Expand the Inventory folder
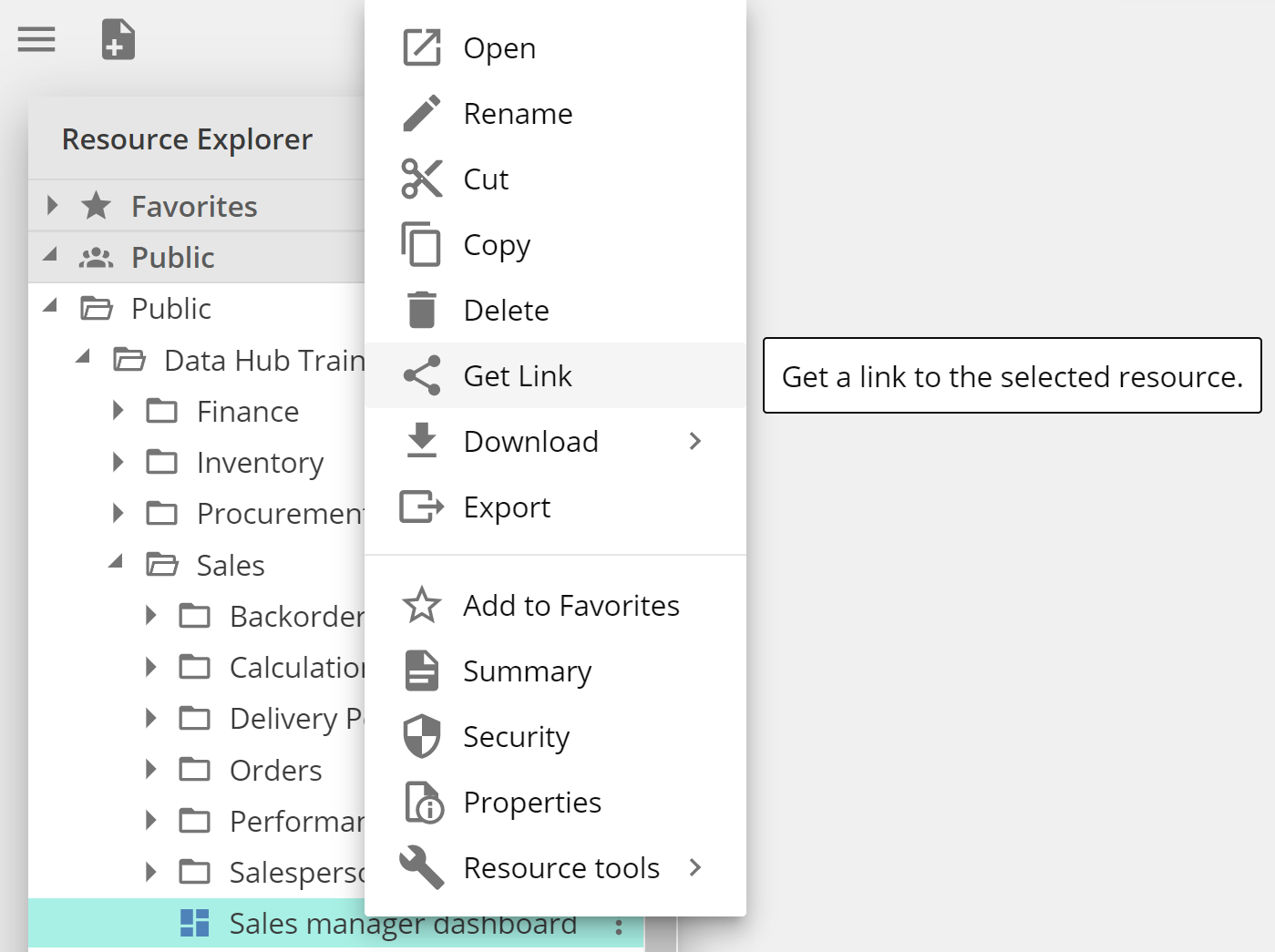Viewport: 1275px width, 952px height. tap(118, 462)
